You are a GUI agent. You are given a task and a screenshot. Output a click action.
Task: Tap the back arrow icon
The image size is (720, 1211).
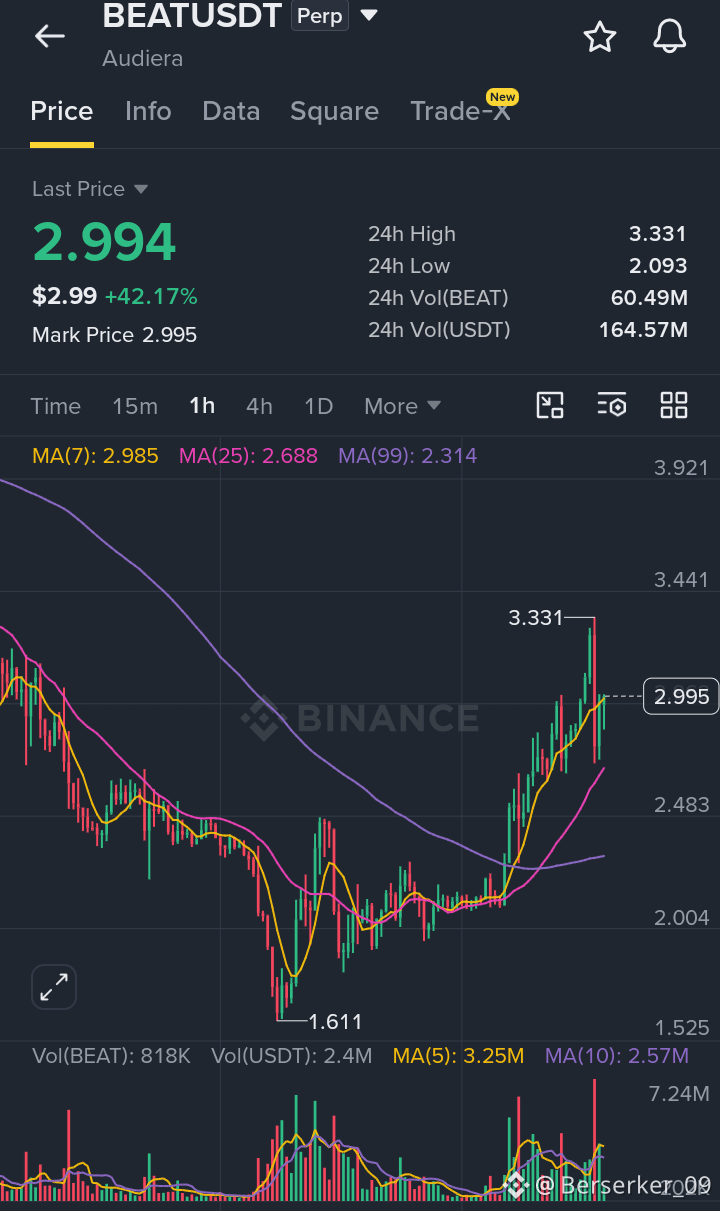click(49, 36)
